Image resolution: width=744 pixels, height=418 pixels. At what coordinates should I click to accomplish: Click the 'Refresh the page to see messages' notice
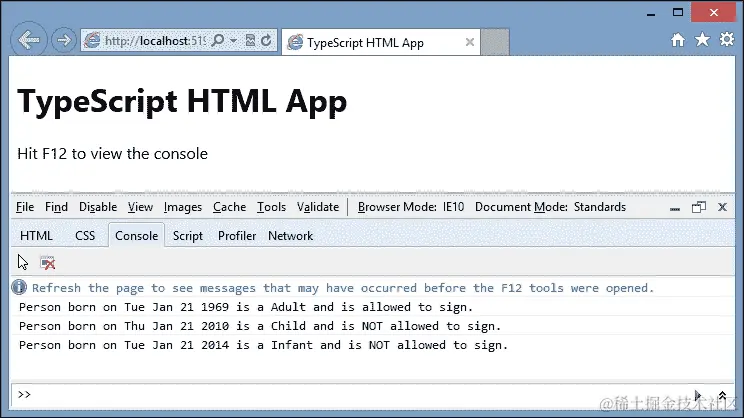pos(343,288)
